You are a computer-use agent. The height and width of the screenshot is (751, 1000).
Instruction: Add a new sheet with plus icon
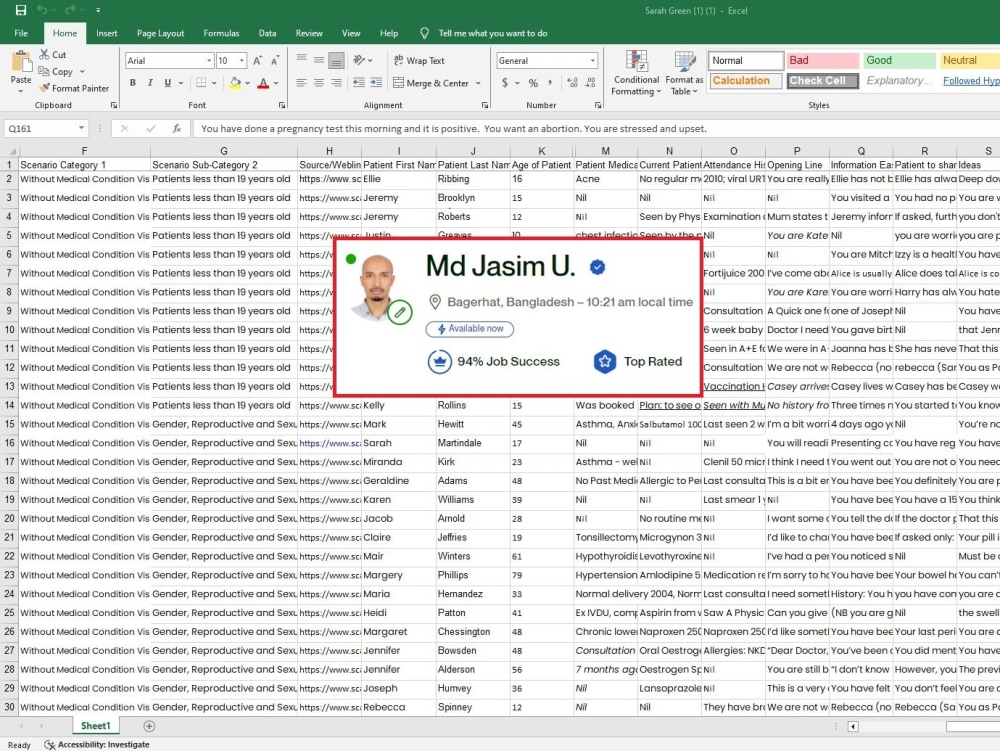149,725
